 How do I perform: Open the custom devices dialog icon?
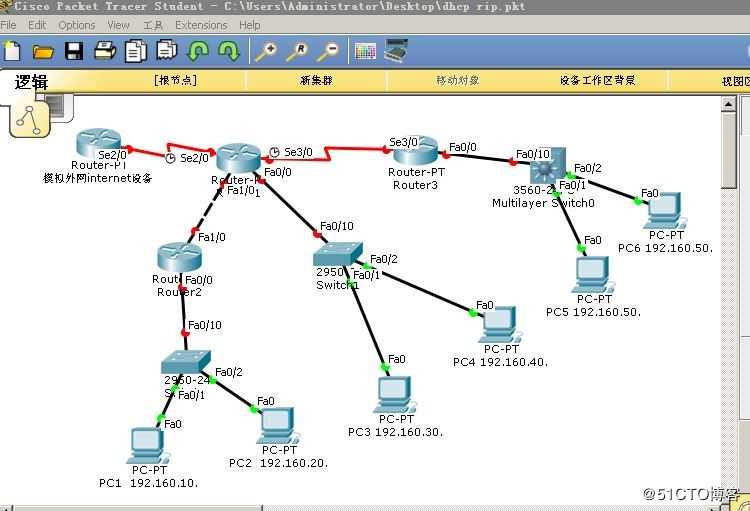pos(396,51)
